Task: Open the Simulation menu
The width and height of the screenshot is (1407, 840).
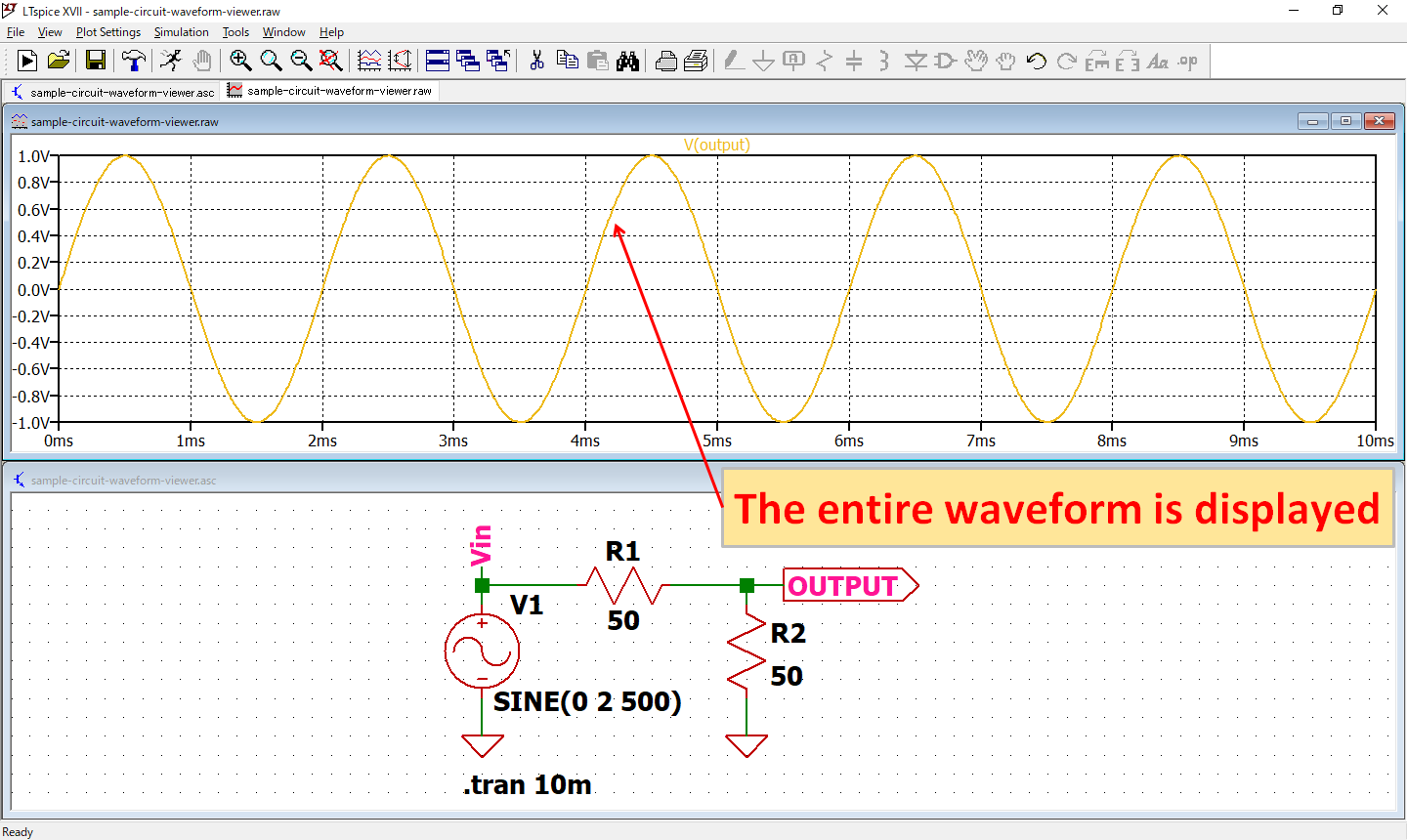Action: (x=181, y=31)
